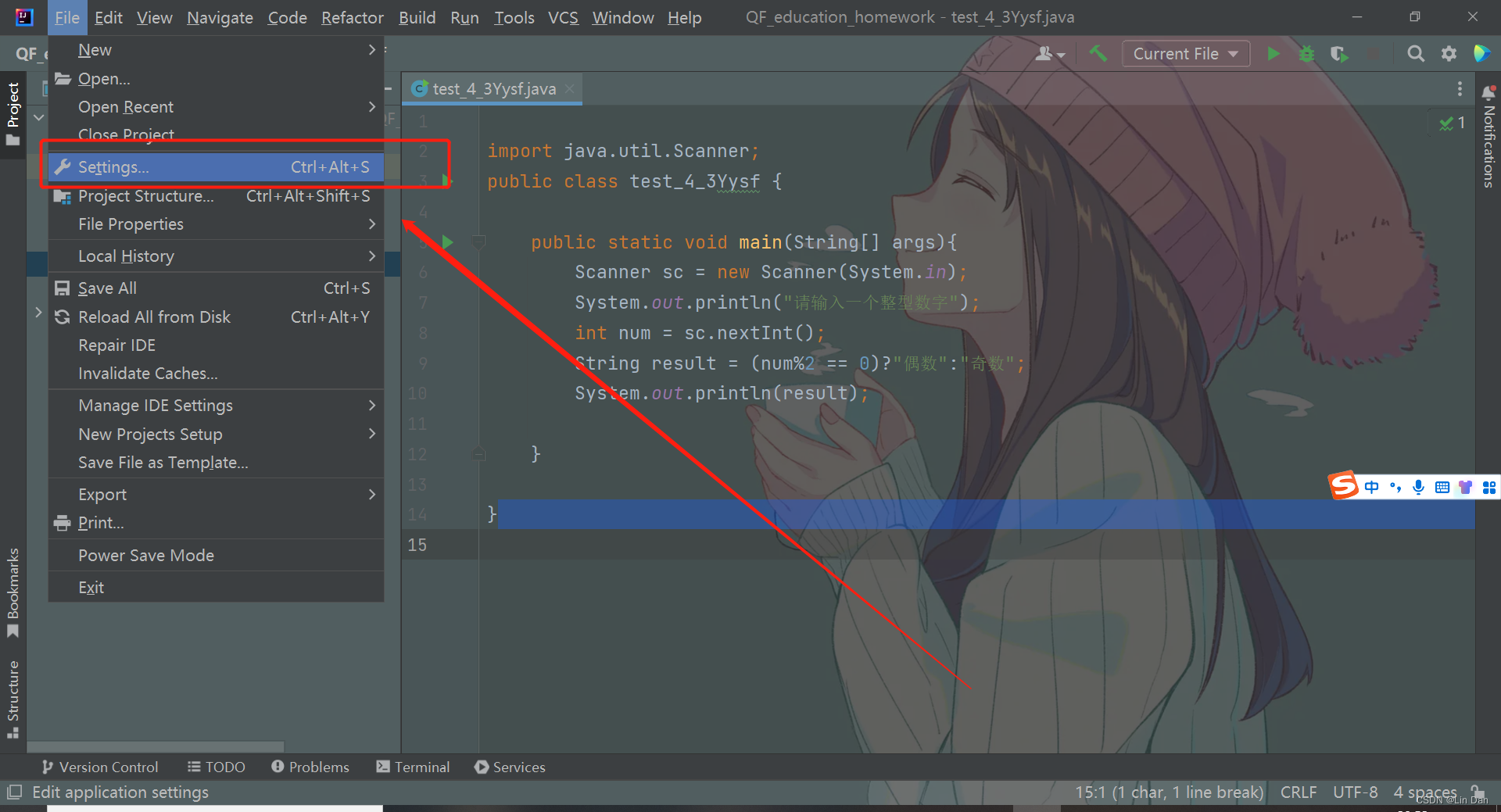The image size is (1501, 812).
Task: Choose Print... menu item
Action: click(216, 523)
